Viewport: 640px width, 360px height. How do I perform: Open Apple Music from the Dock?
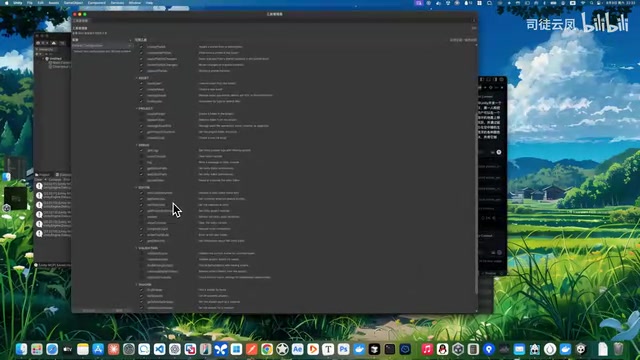click(x=427, y=349)
